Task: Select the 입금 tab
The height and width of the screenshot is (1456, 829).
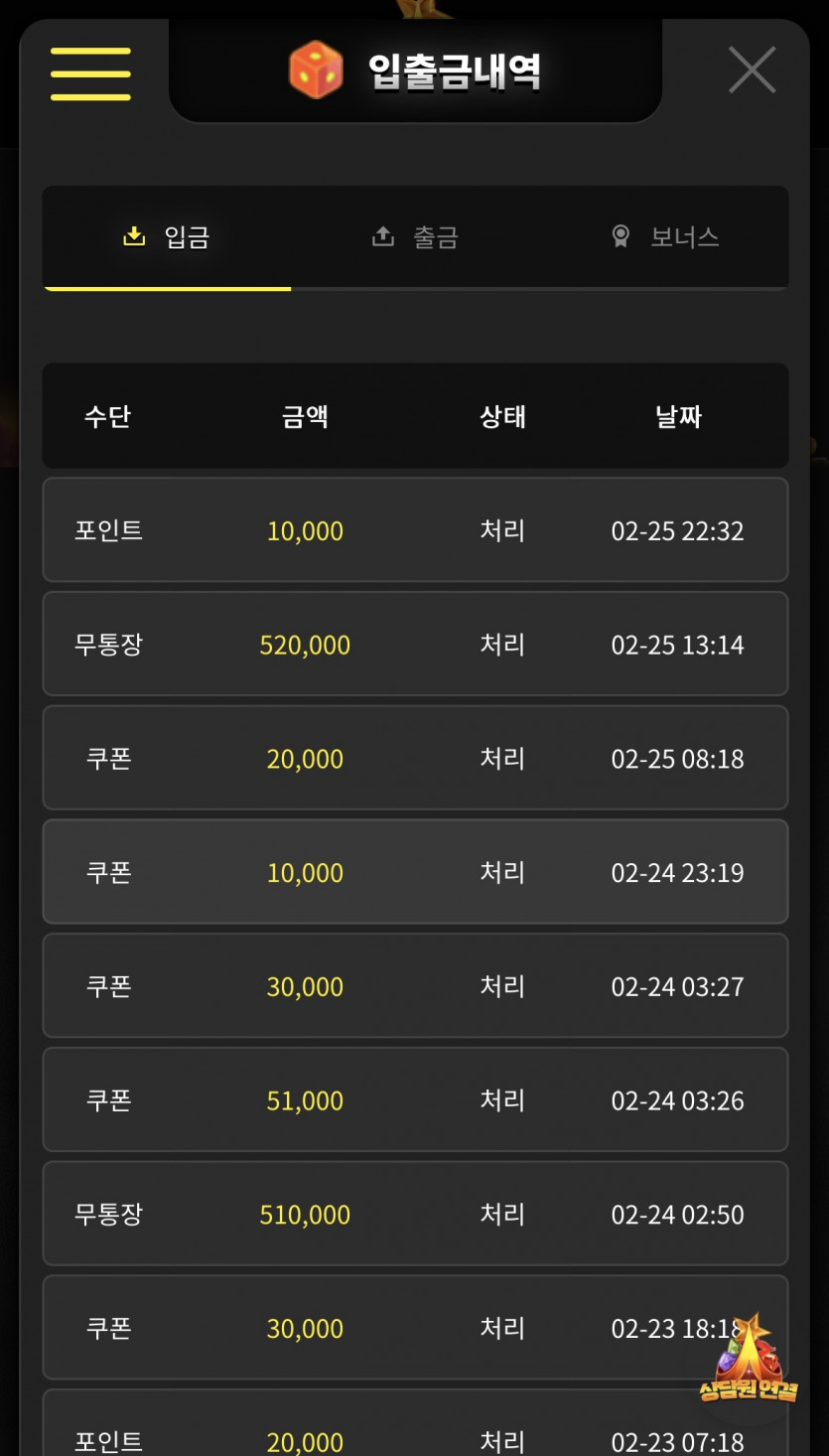Action: click(167, 237)
